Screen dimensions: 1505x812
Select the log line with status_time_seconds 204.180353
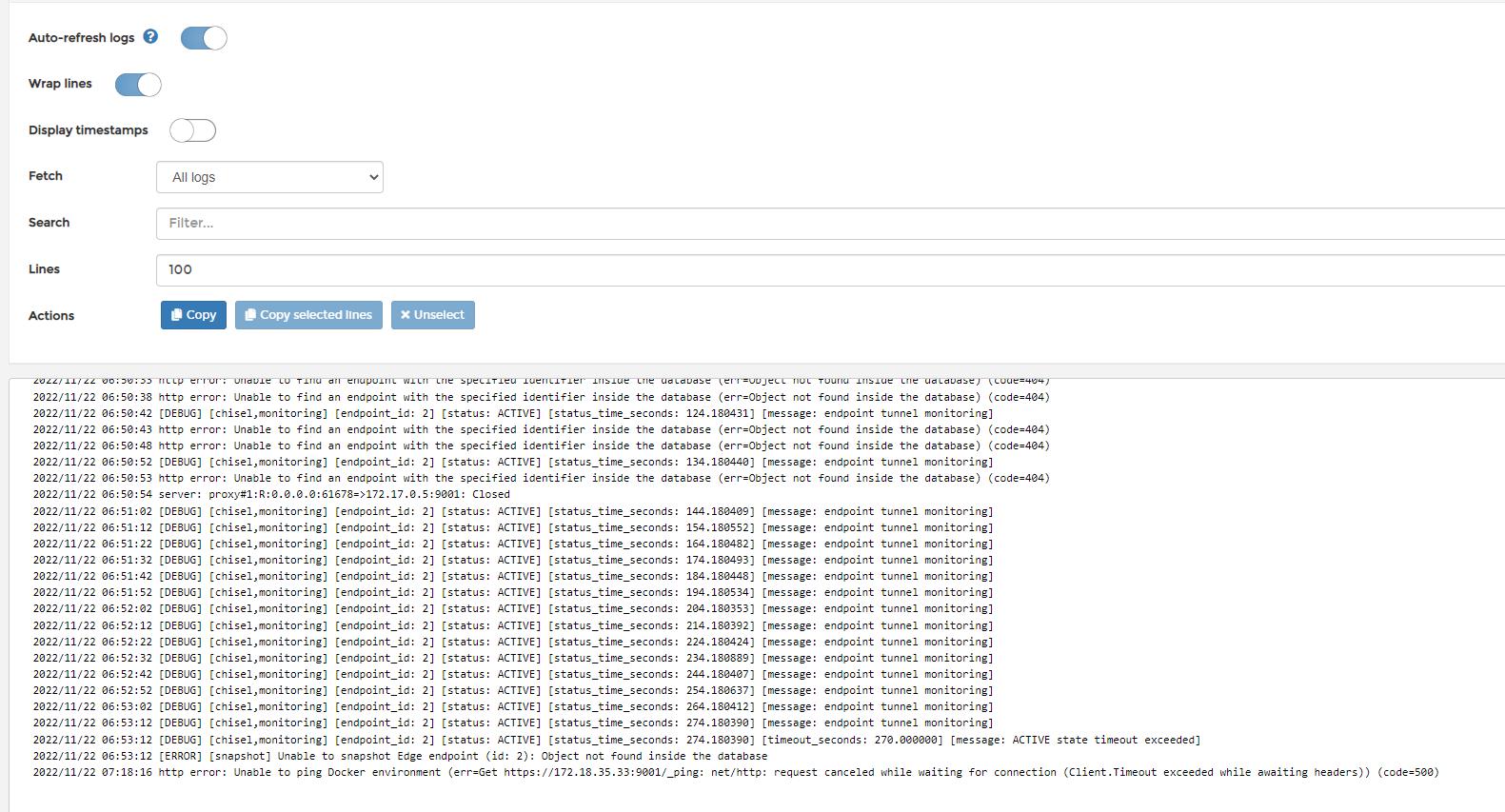(513, 608)
